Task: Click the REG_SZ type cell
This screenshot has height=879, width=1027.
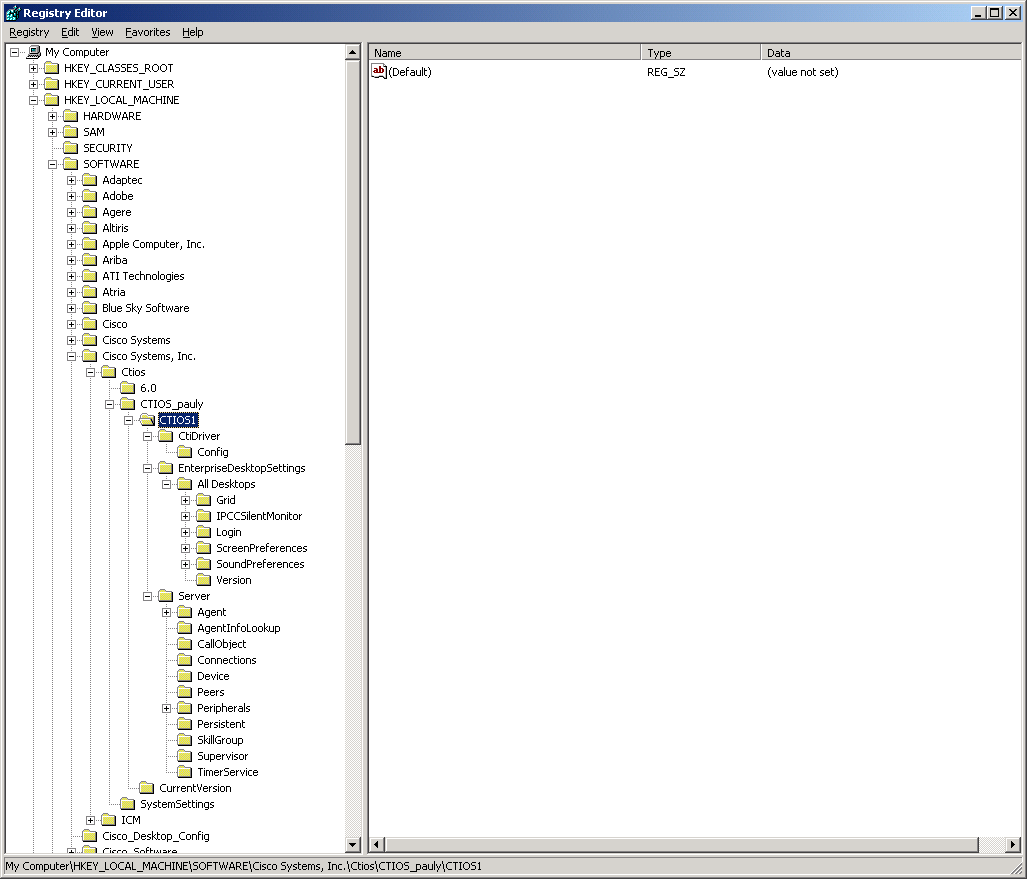Action: pos(666,72)
